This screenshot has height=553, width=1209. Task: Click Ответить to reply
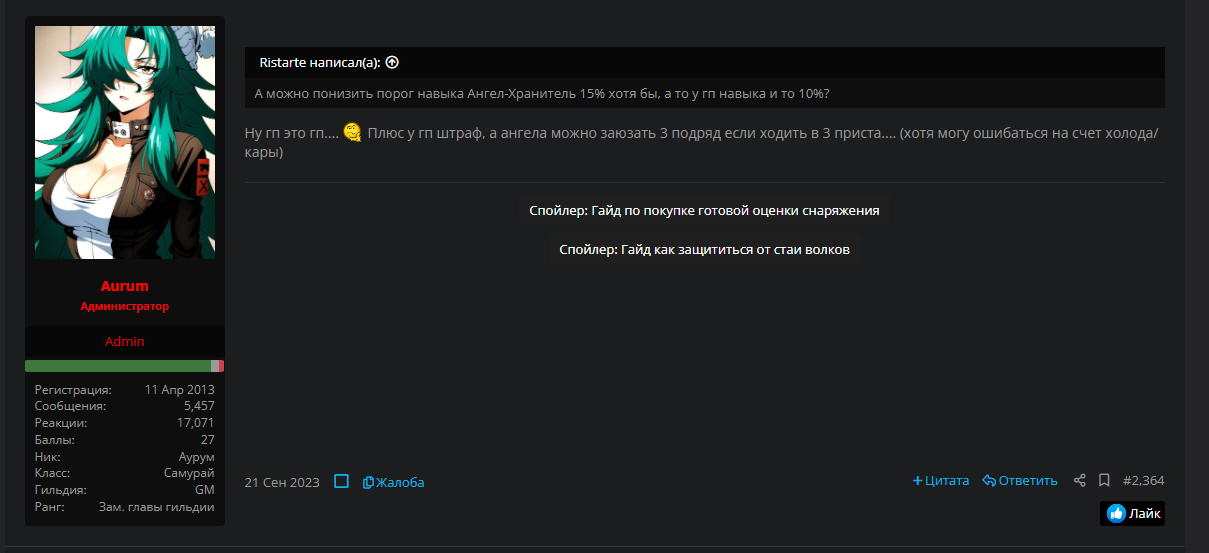(x=1019, y=481)
